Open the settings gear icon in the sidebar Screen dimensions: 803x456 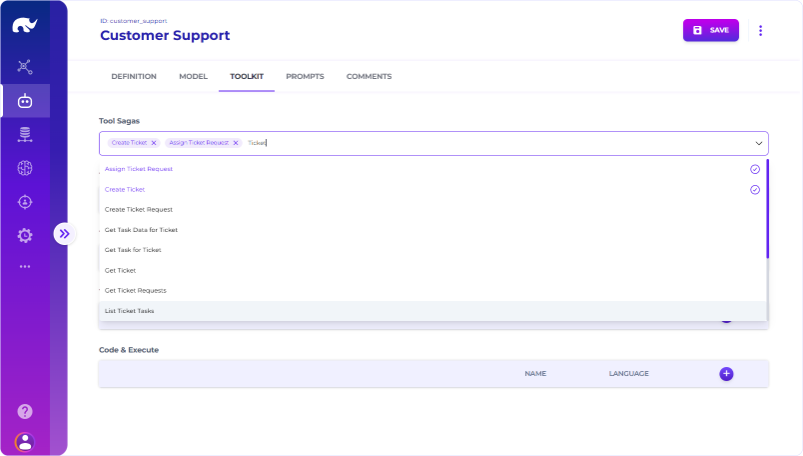pyautogui.click(x=25, y=236)
